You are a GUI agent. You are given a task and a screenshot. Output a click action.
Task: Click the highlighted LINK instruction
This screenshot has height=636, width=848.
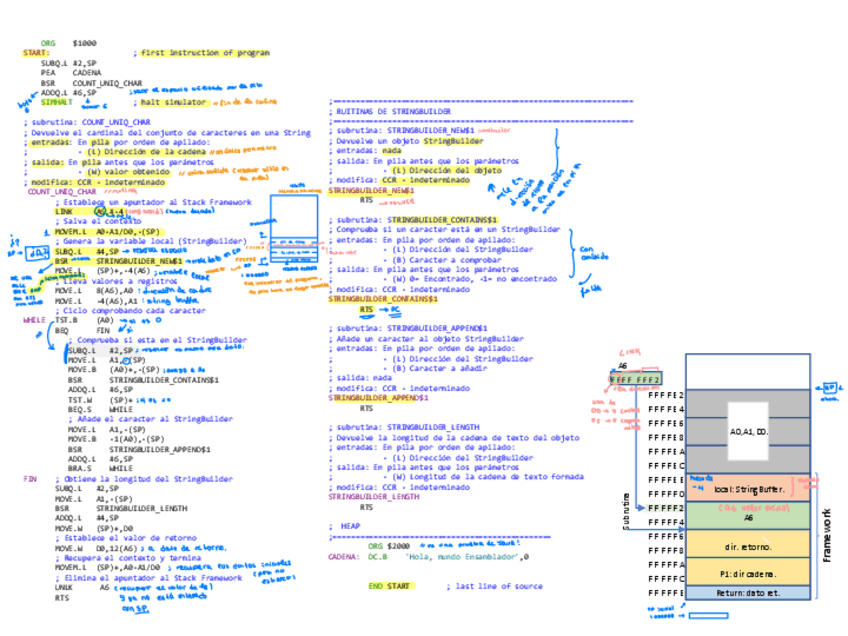63,212
